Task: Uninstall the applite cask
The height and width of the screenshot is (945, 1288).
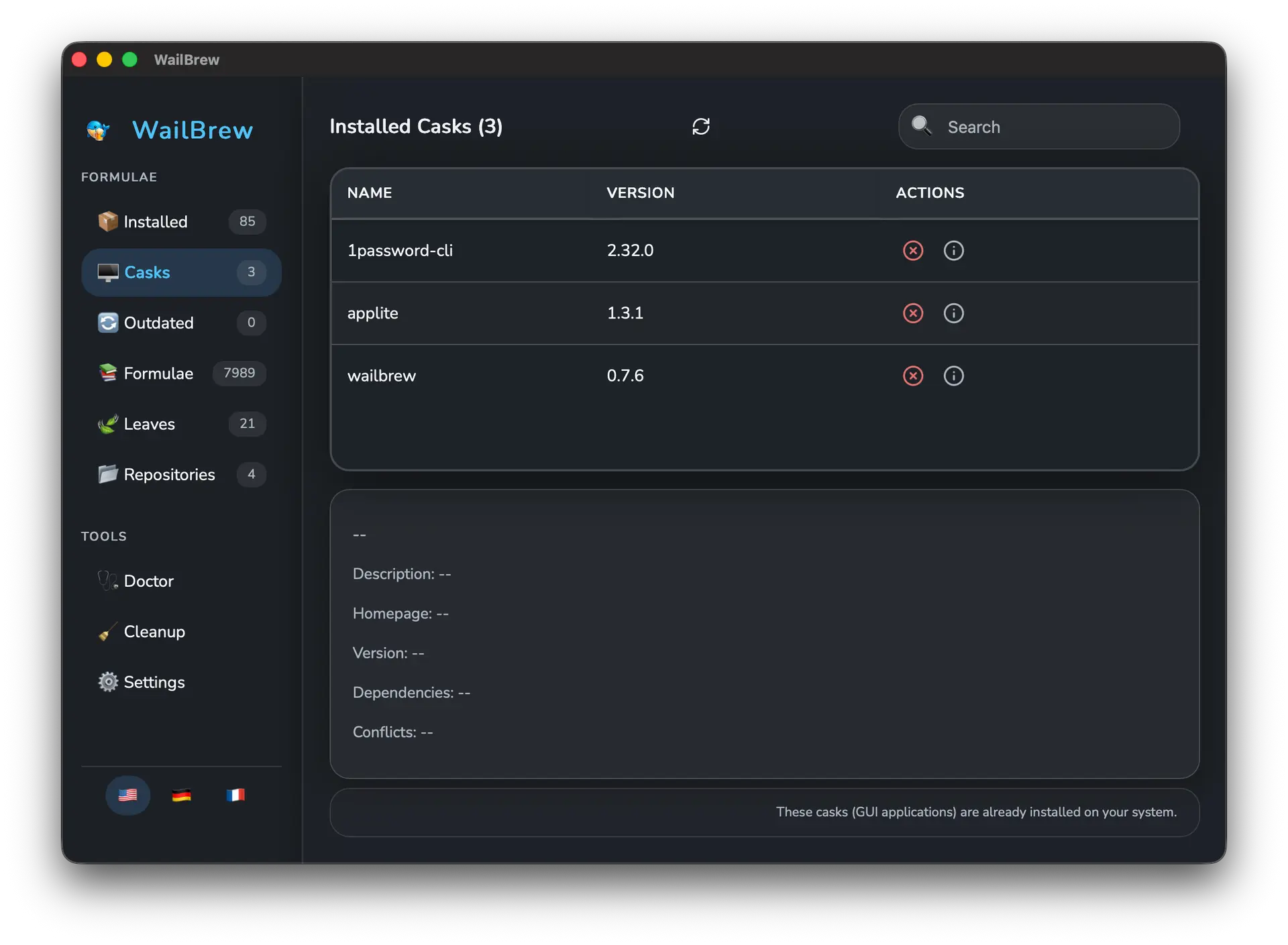Action: click(912, 313)
